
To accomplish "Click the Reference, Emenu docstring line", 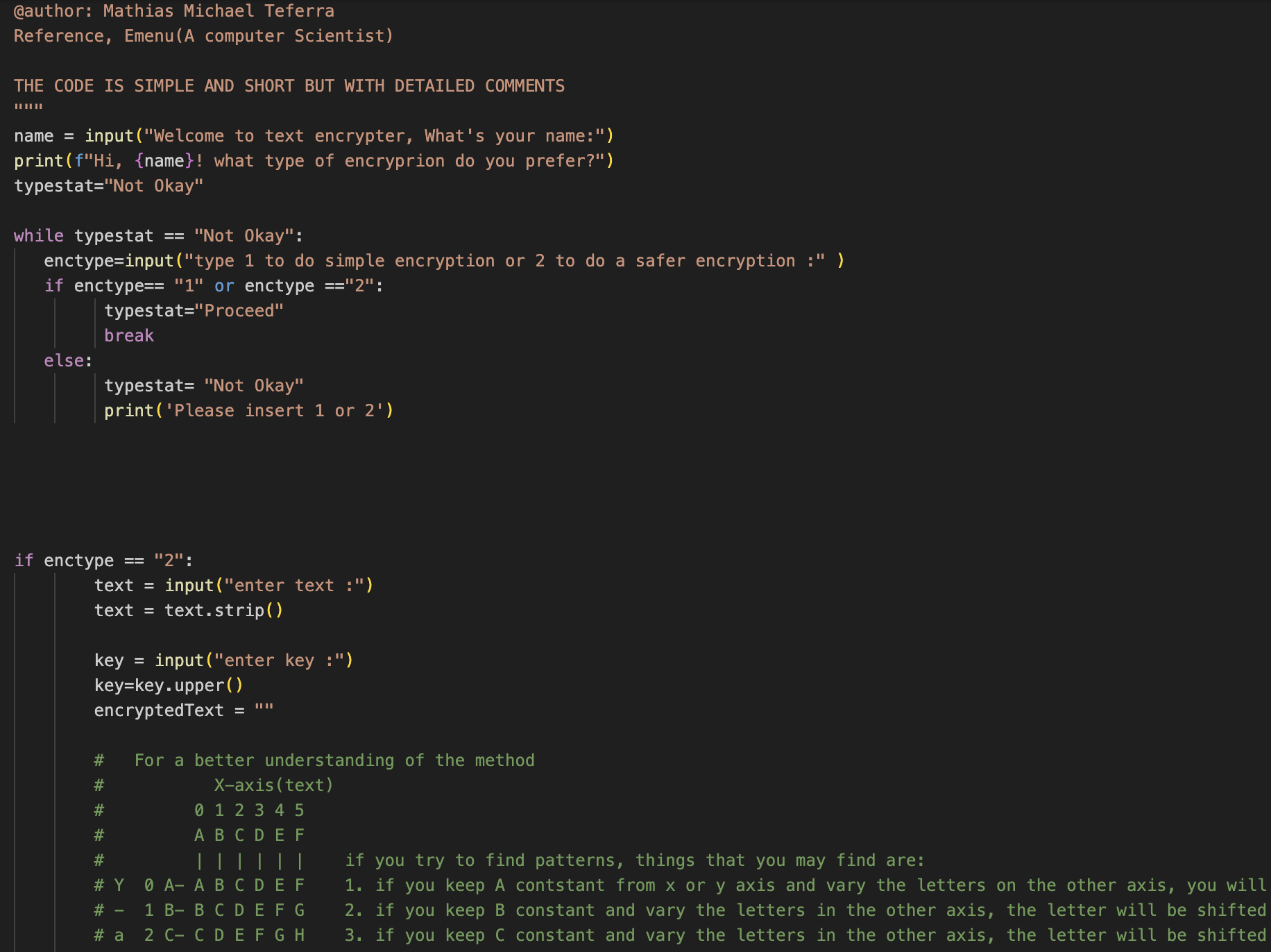I will tap(203, 36).
